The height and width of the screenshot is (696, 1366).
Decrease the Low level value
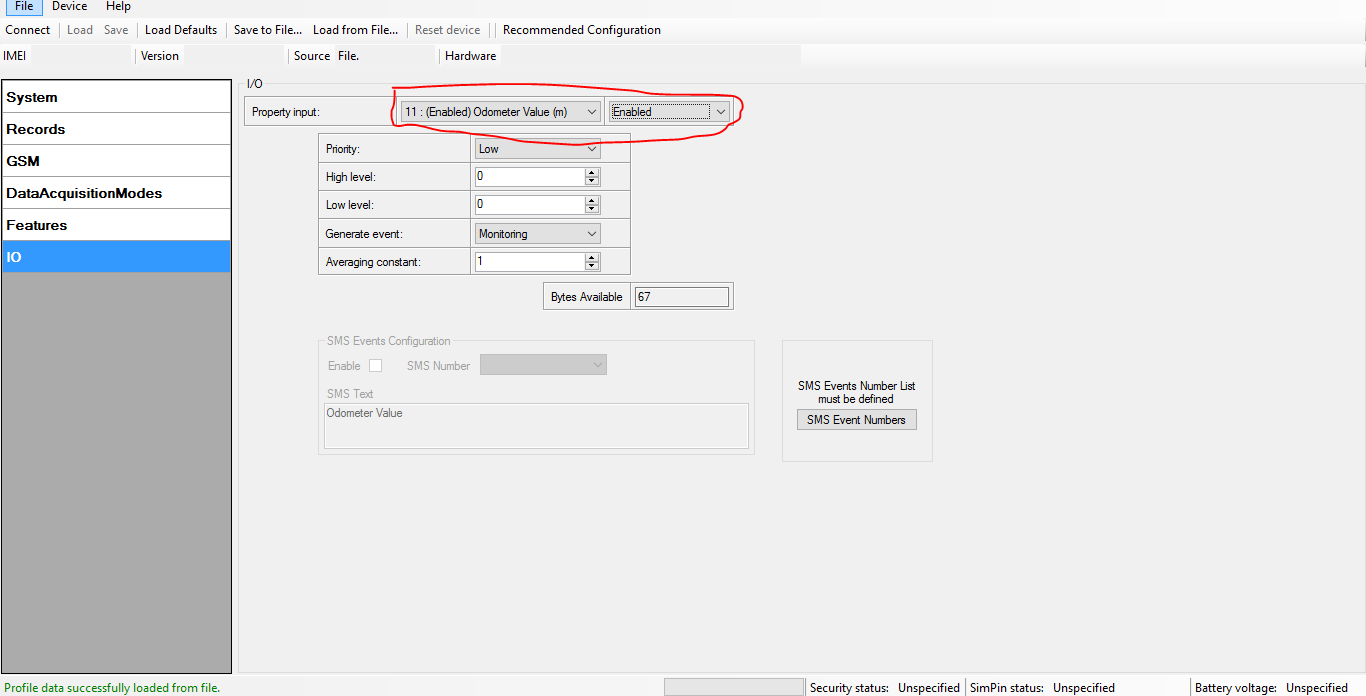[x=592, y=210]
